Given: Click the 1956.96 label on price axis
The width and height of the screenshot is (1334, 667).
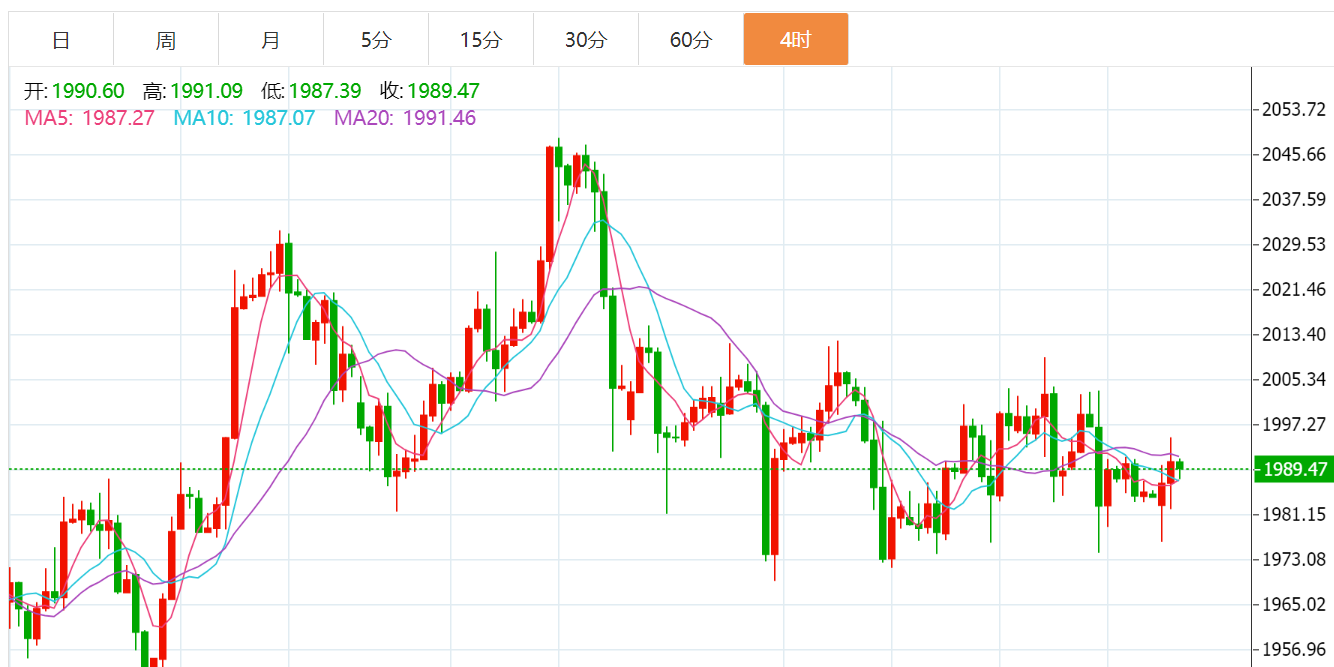Looking at the screenshot, I should point(1295,649).
